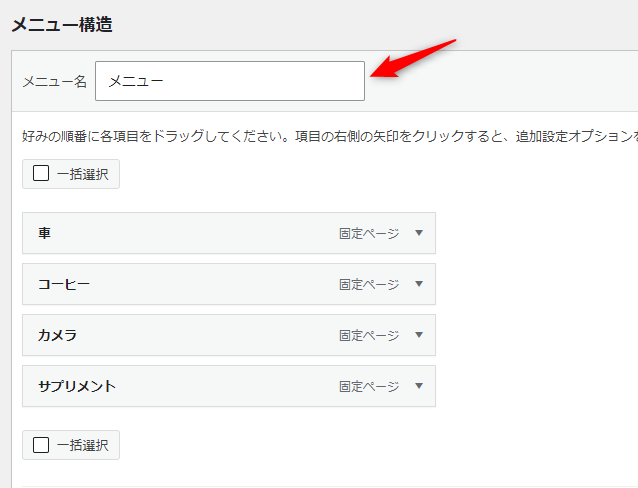Select the サプリメント menu item title
Image resolution: width=638 pixels, height=488 pixels.
[77, 386]
